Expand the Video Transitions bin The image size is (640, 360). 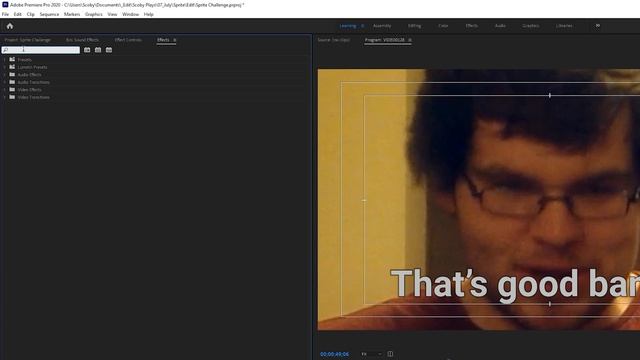pos(4,97)
